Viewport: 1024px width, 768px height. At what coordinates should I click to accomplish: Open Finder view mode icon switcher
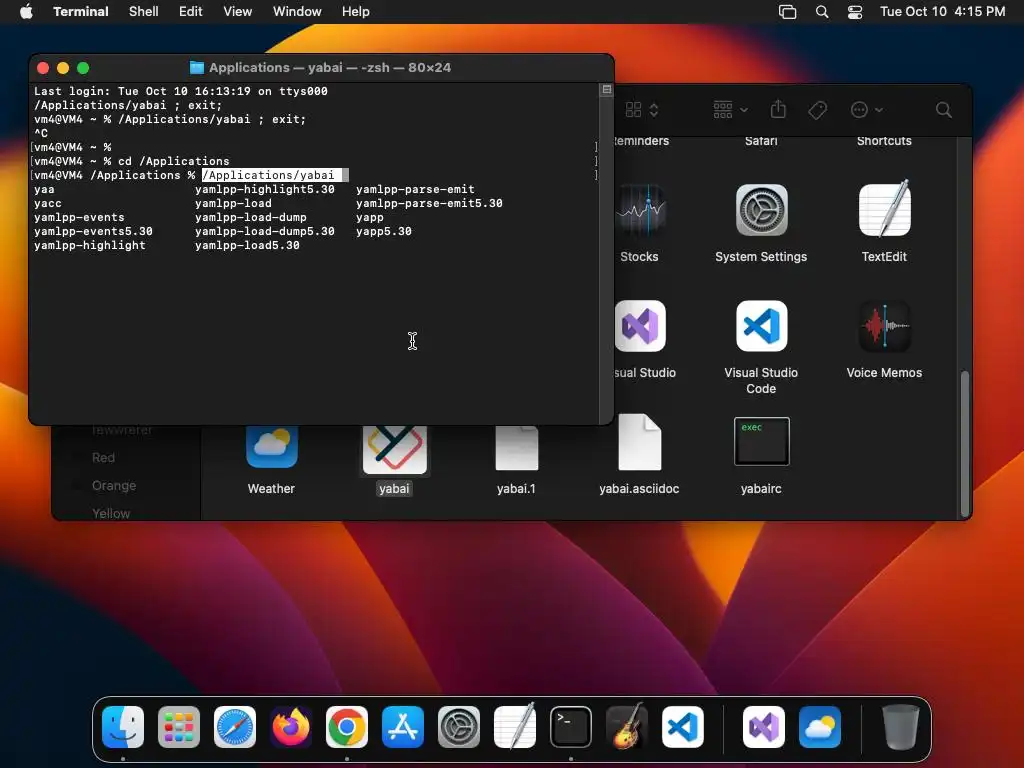641,110
